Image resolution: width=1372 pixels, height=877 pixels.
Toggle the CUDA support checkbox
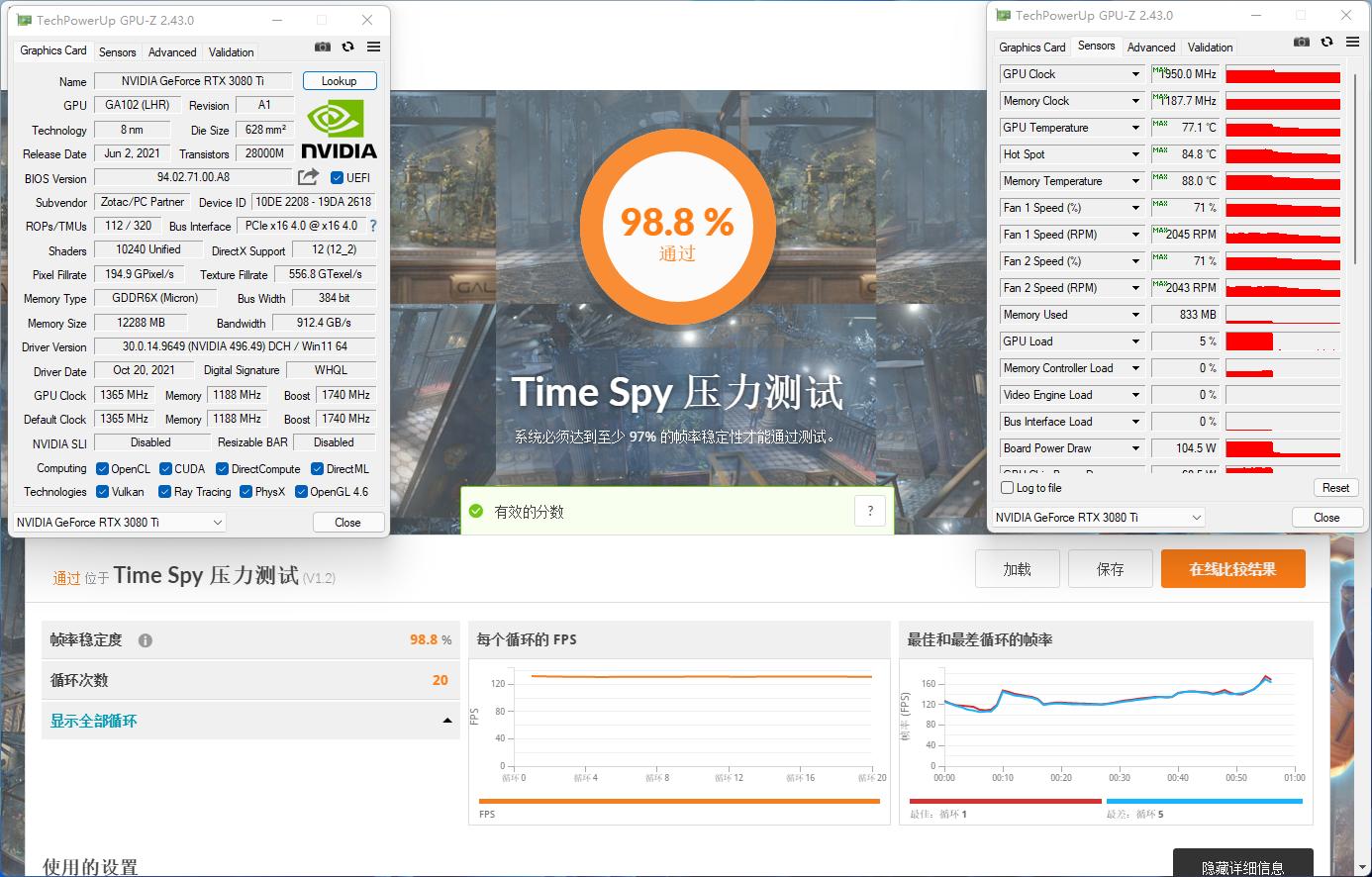click(163, 468)
